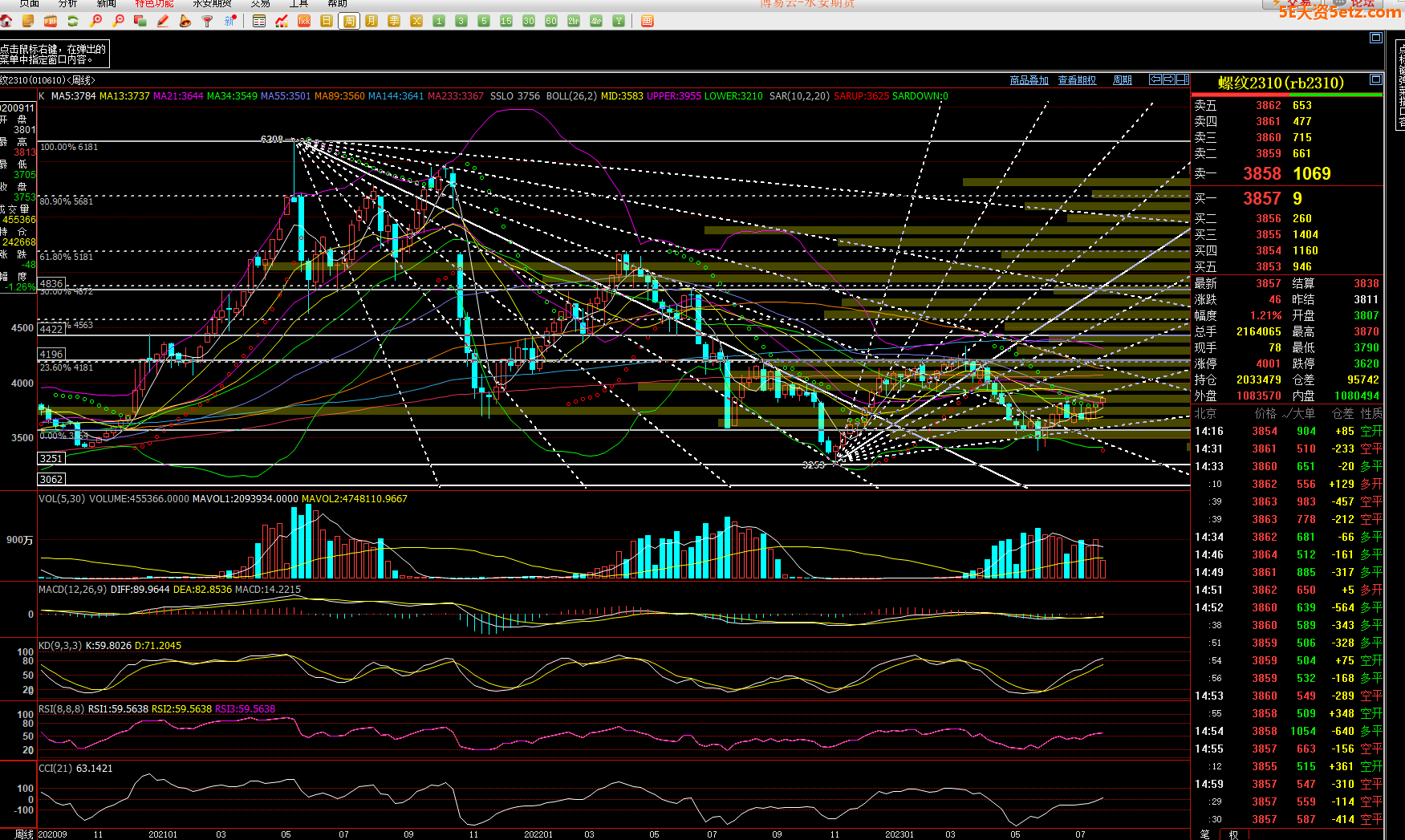
Task: Click the 买一 price 3857
Action: click(1262, 198)
